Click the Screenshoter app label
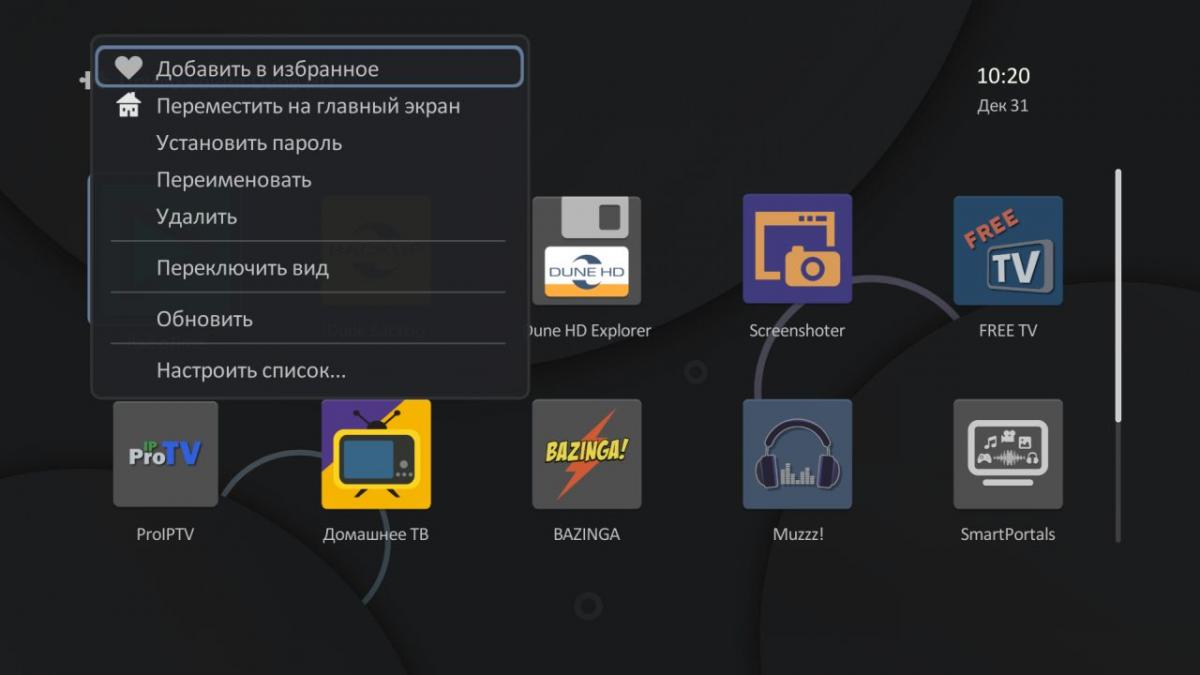This screenshot has height=675, width=1200. tap(797, 330)
